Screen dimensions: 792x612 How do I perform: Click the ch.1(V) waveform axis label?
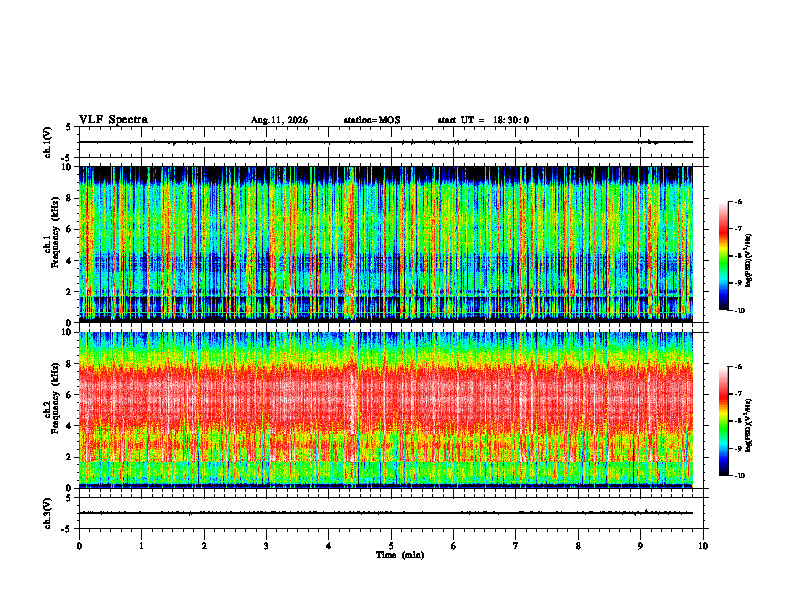click(47, 142)
